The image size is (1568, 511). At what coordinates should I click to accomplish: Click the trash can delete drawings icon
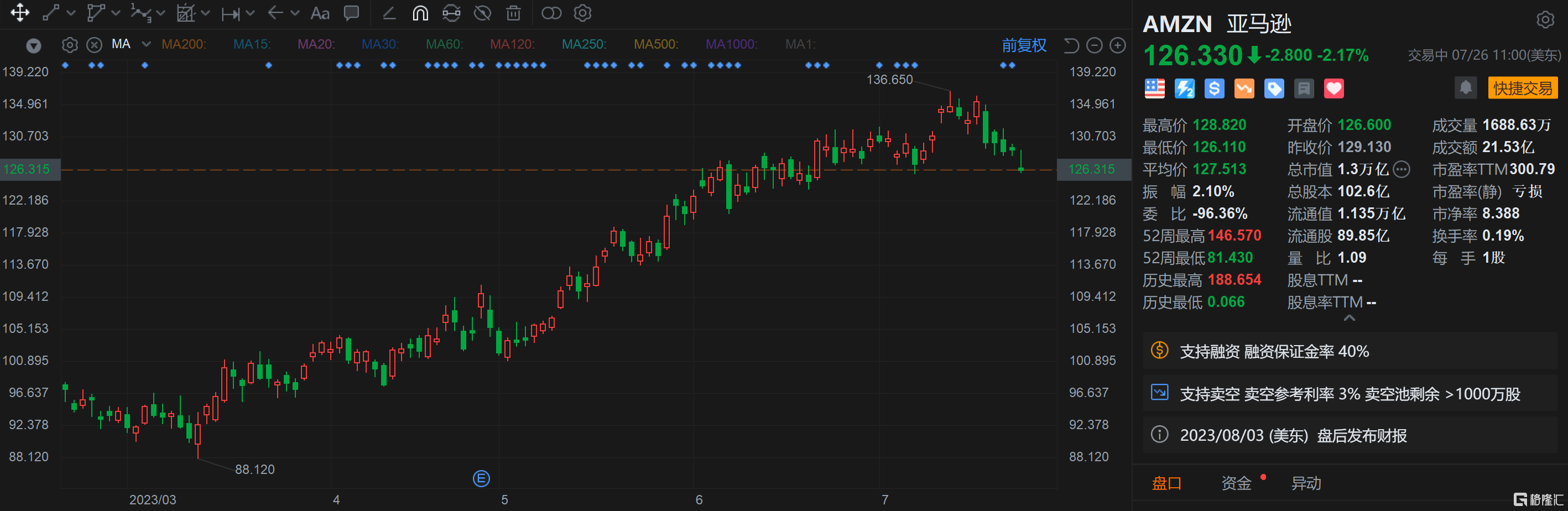tap(514, 13)
